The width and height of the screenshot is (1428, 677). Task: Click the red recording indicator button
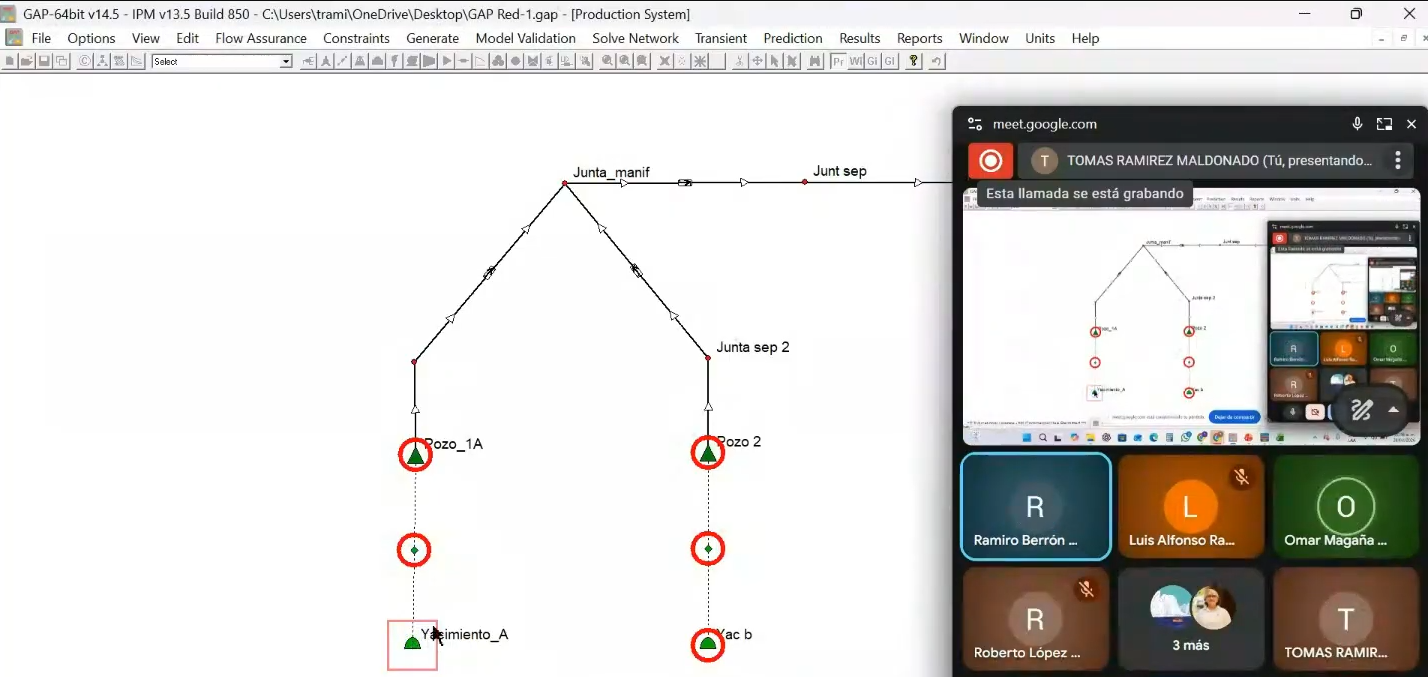click(x=990, y=160)
